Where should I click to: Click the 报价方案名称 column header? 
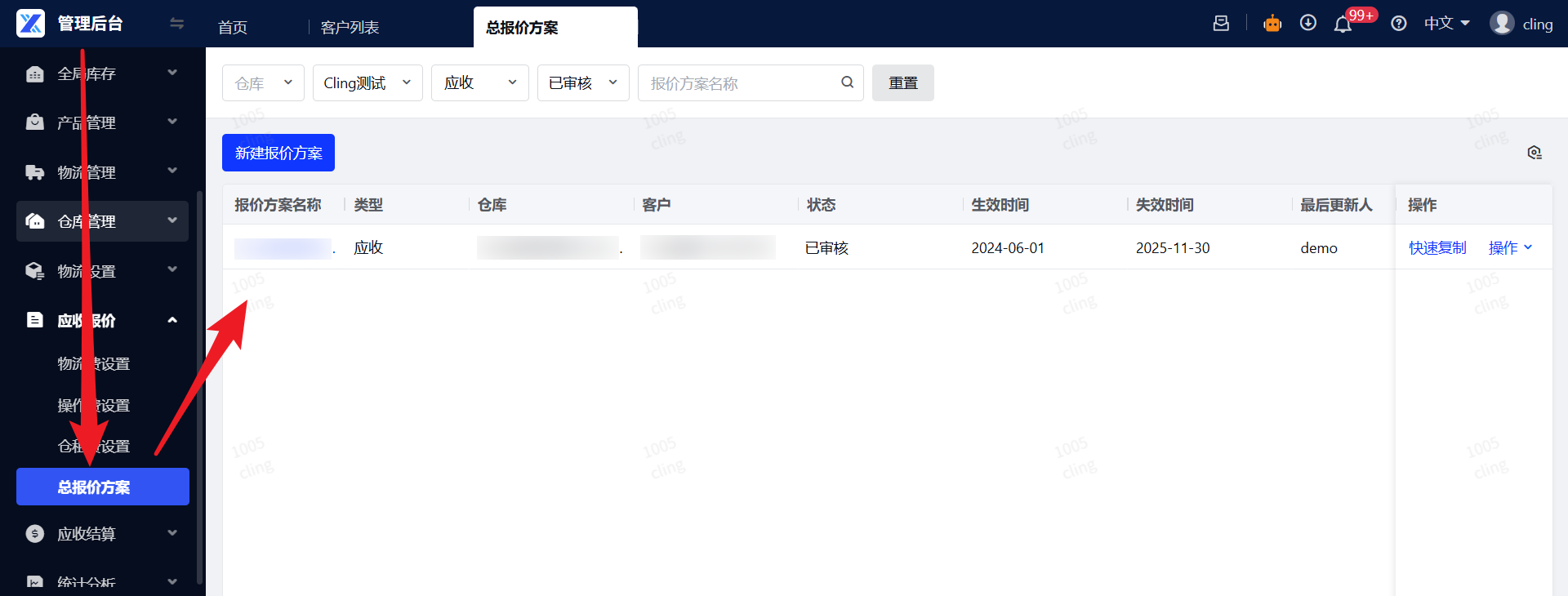point(278,204)
